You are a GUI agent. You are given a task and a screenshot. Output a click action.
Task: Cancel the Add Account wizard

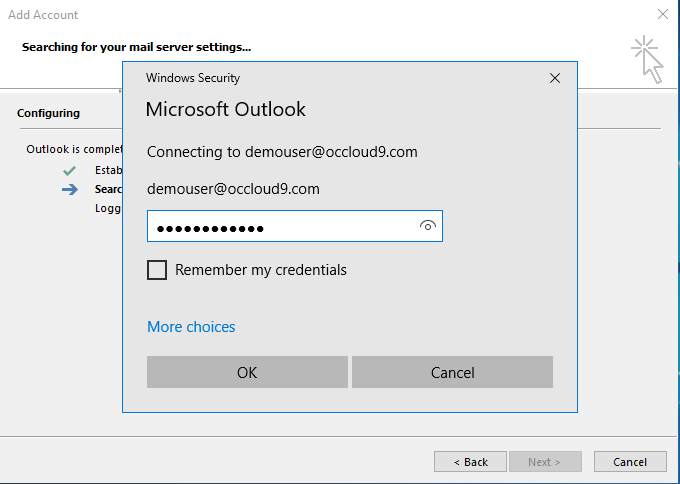[x=630, y=462]
